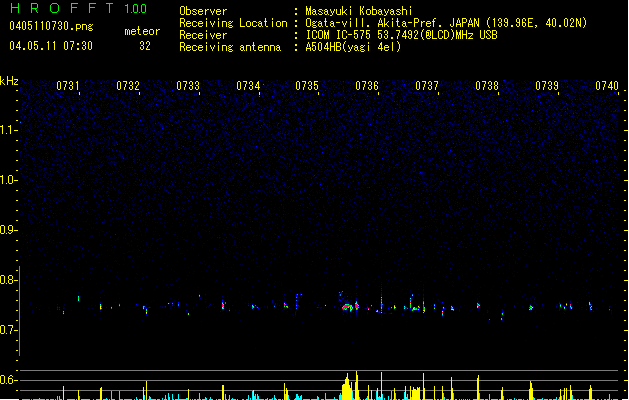Select the A504HB(yagi 4el) antenna text
629x400 pixels.
(x=353, y=47)
